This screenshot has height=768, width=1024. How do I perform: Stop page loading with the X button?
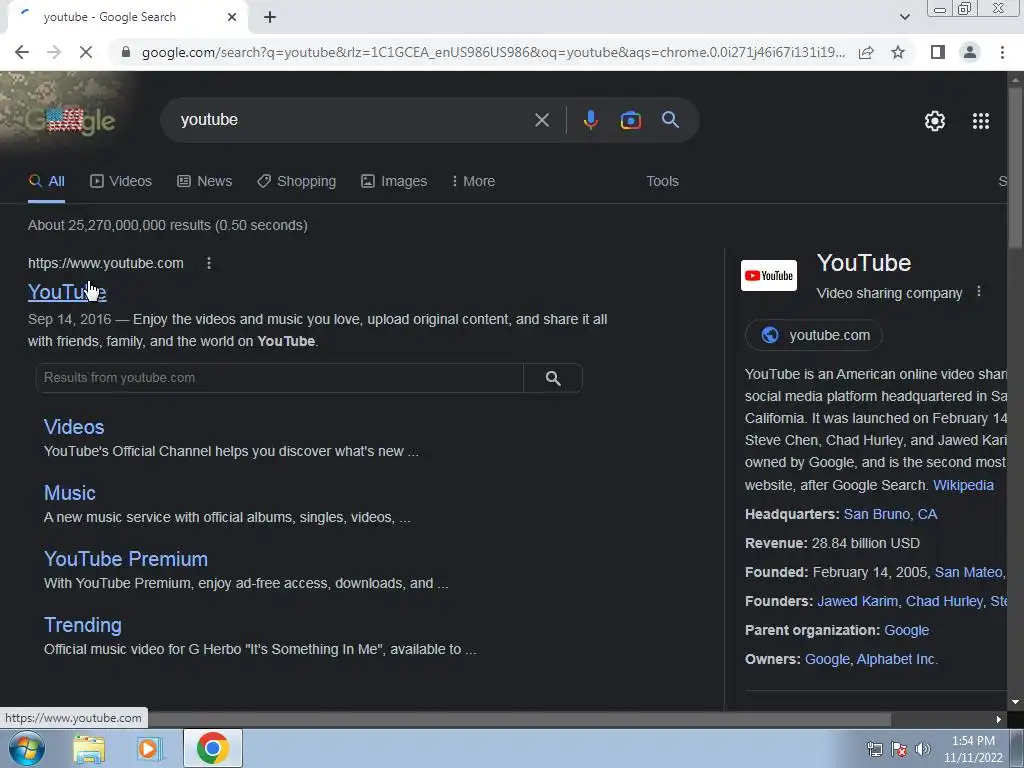click(x=86, y=52)
